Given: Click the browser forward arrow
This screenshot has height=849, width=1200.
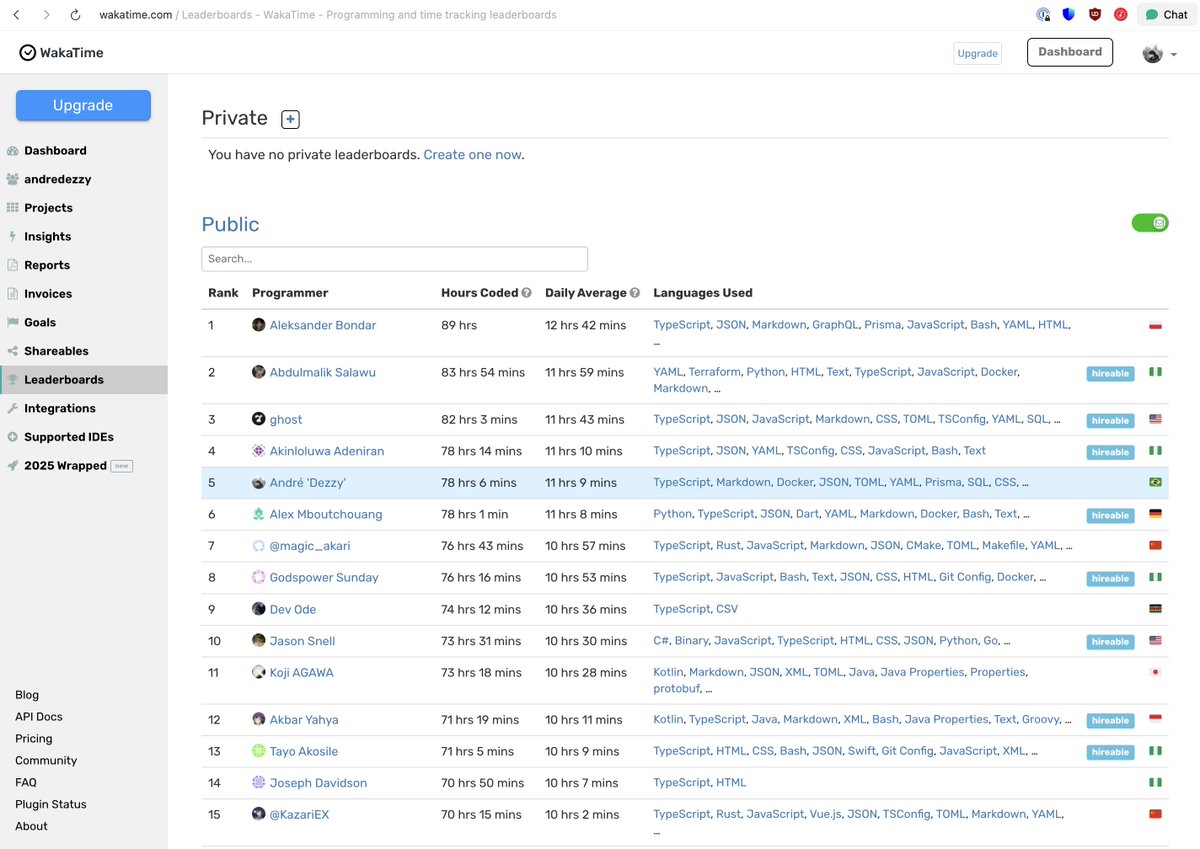Looking at the screenshot, I should click(x=46, y=15).
